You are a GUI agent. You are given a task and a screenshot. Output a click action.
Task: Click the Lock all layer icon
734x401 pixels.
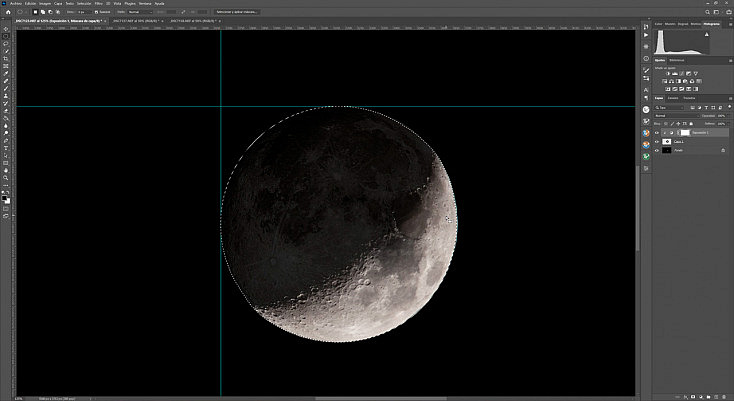point(691,124)
